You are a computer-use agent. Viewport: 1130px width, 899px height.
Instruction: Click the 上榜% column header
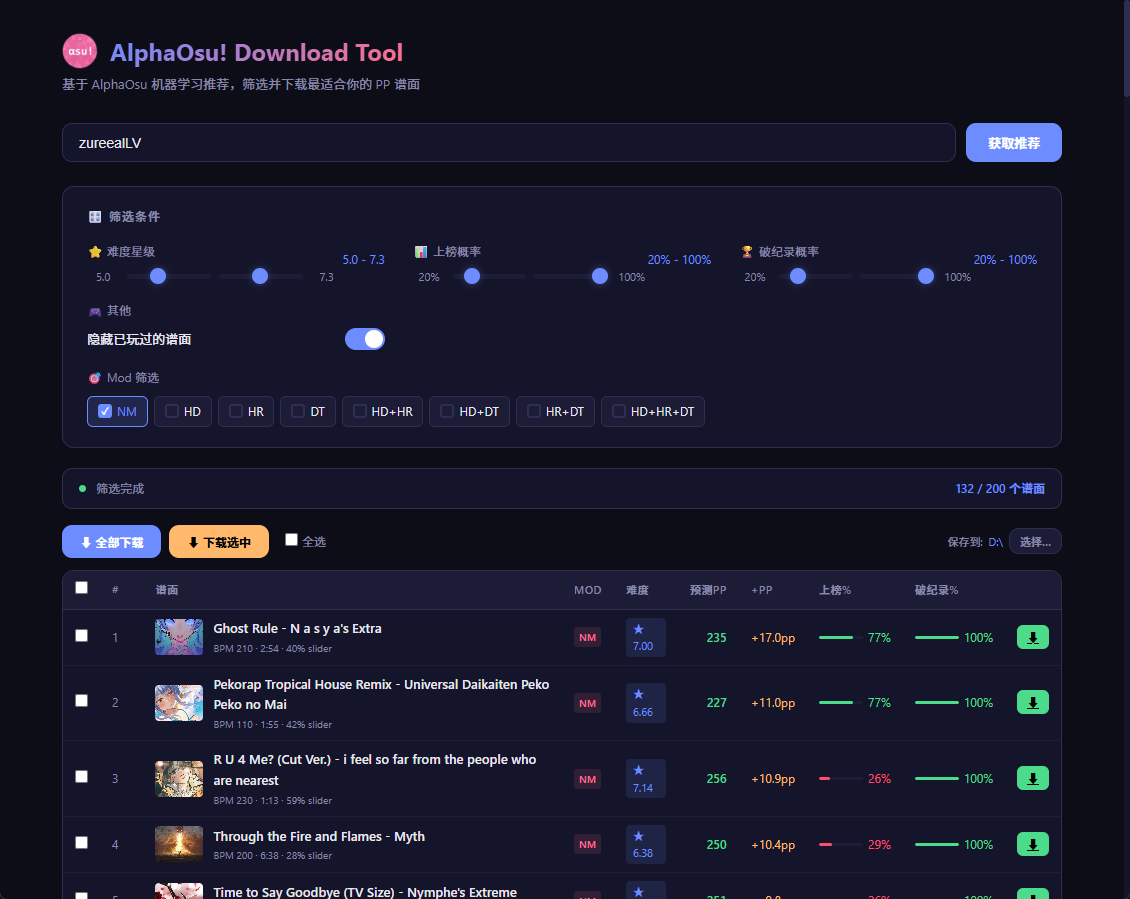(x=835, y=590)
